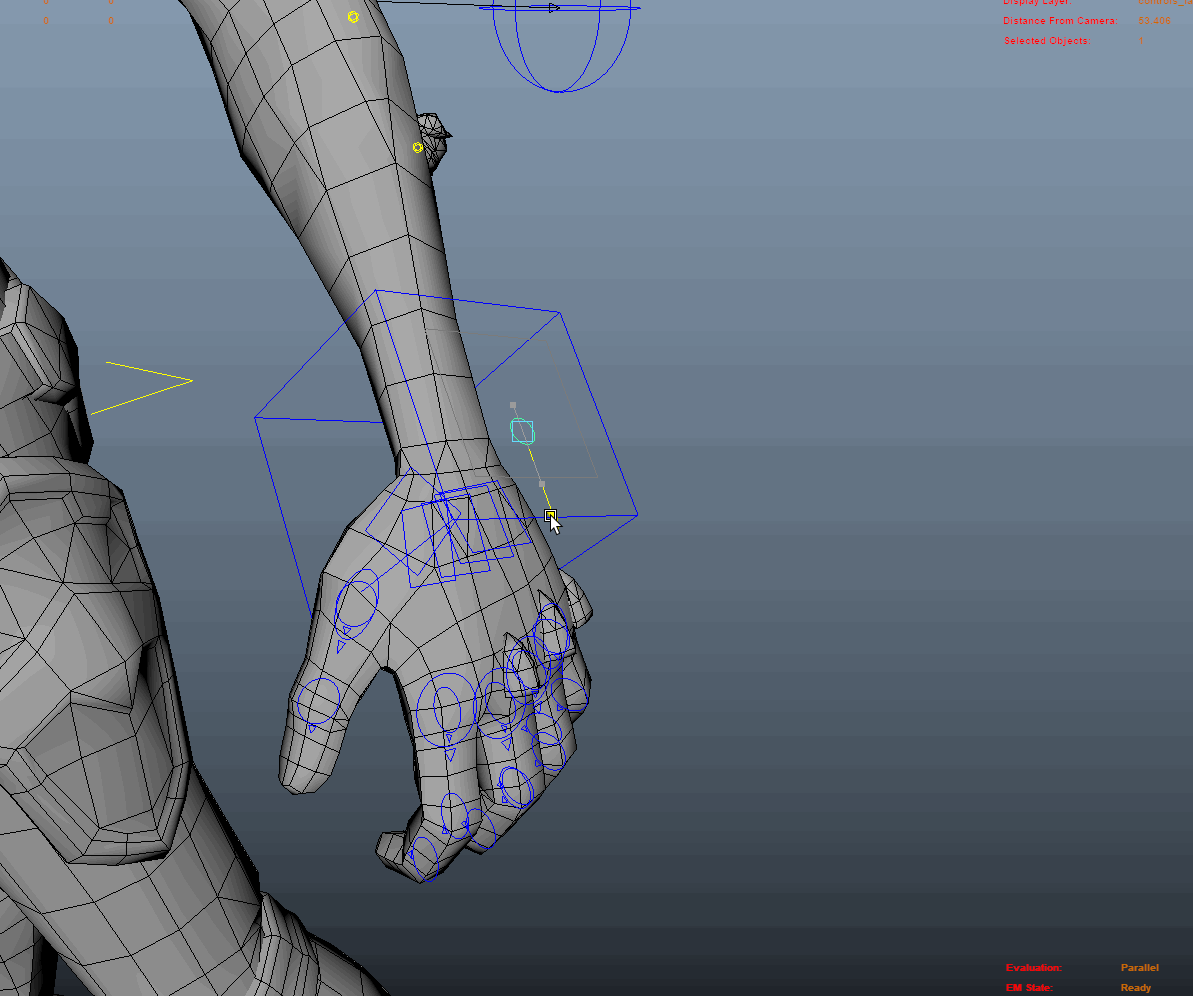The height and width of the screenshot is (996, 1193).
Task: Click the 'Selected Objects:' HUD label
Action: click(x=1046, y=40)
